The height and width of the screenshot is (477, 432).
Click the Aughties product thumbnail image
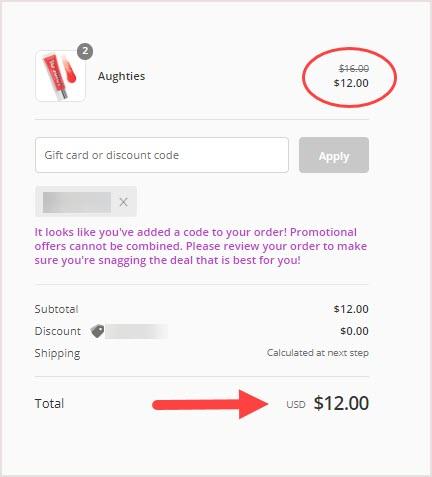coord(60,76)
